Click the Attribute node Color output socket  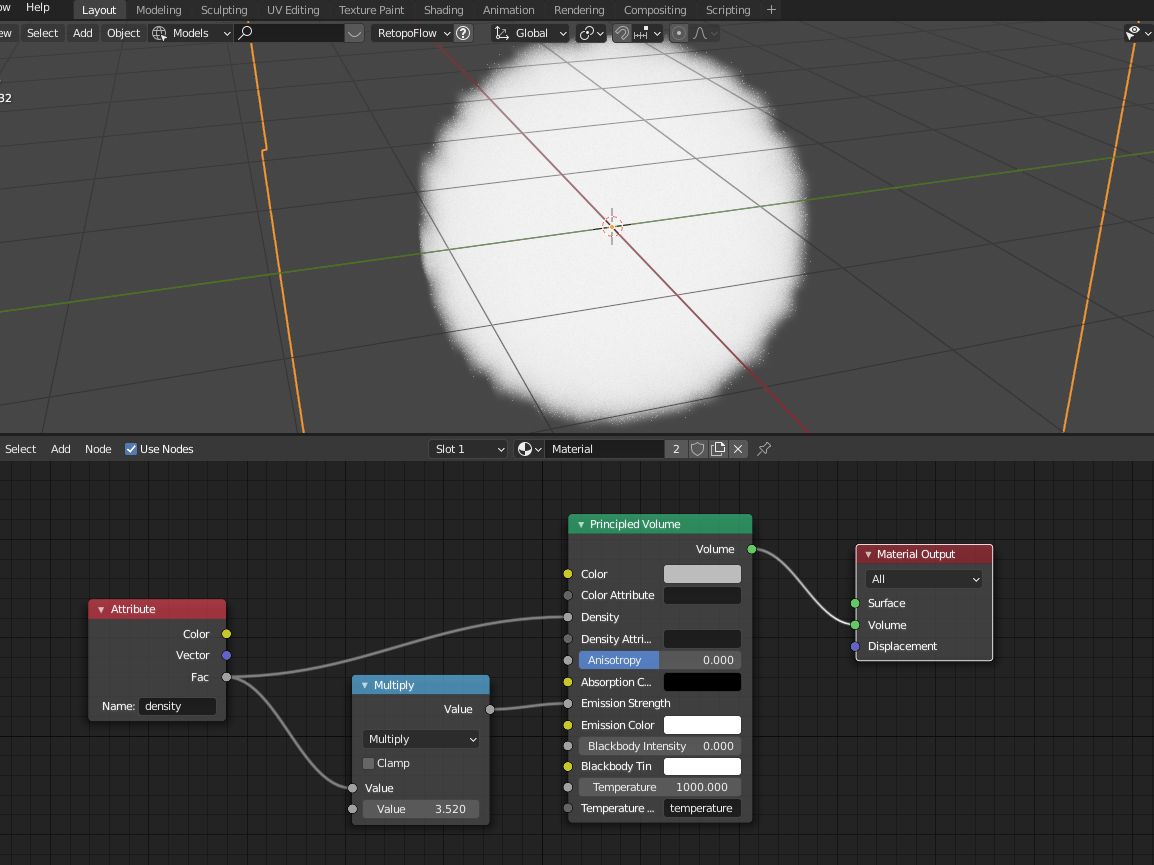[x=227, y=634]
